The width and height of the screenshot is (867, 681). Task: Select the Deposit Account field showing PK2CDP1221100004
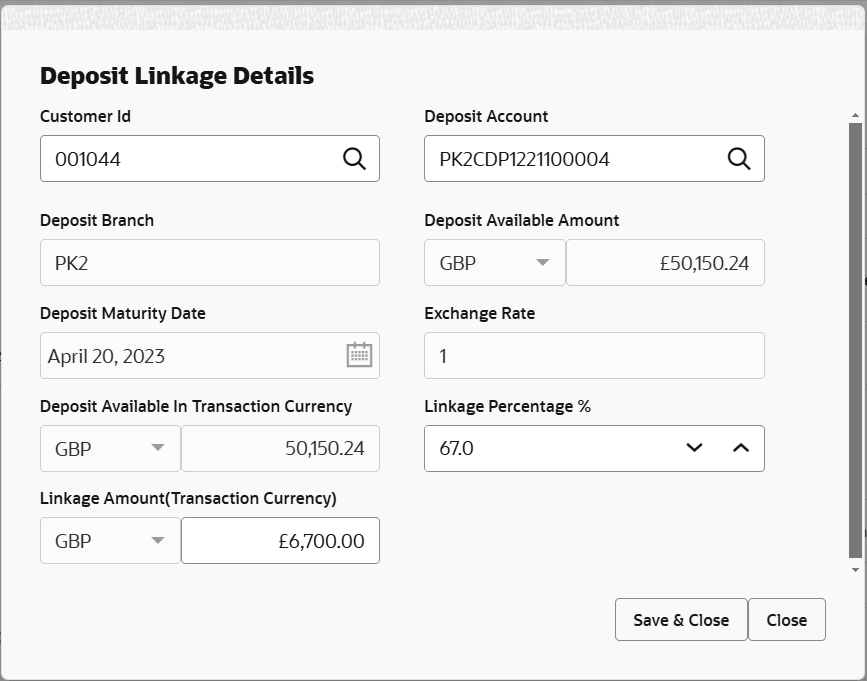[560, 158]
